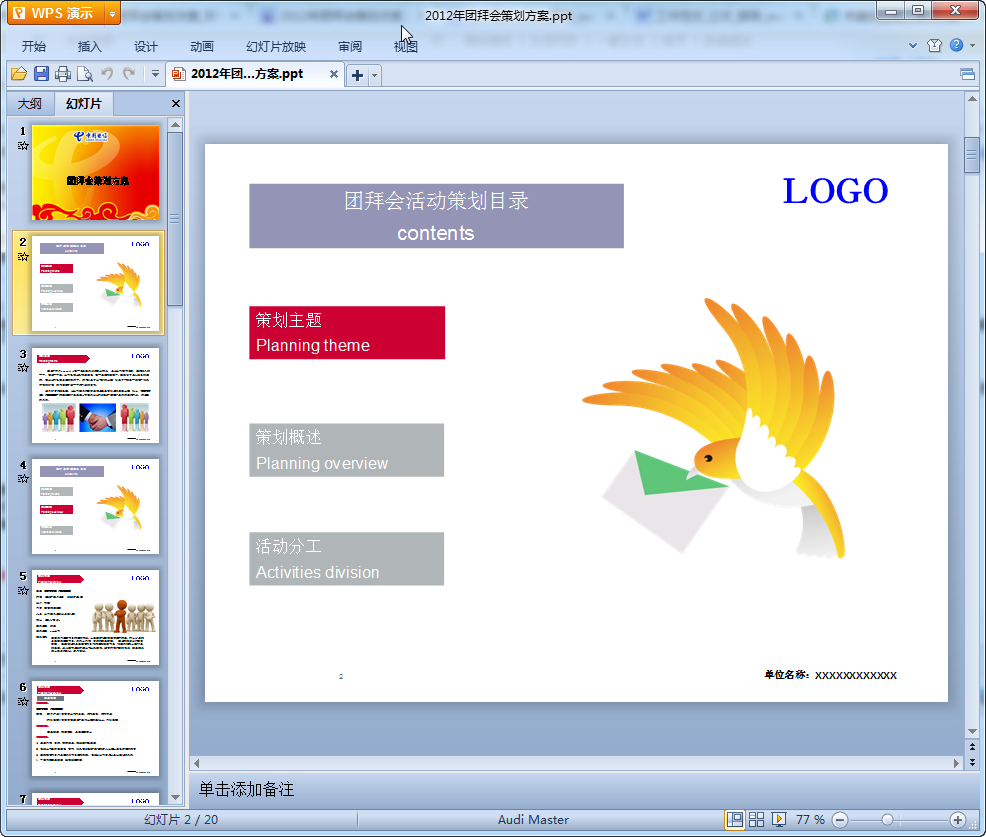Click the blue LOGO text on slide

pos(835,191)
